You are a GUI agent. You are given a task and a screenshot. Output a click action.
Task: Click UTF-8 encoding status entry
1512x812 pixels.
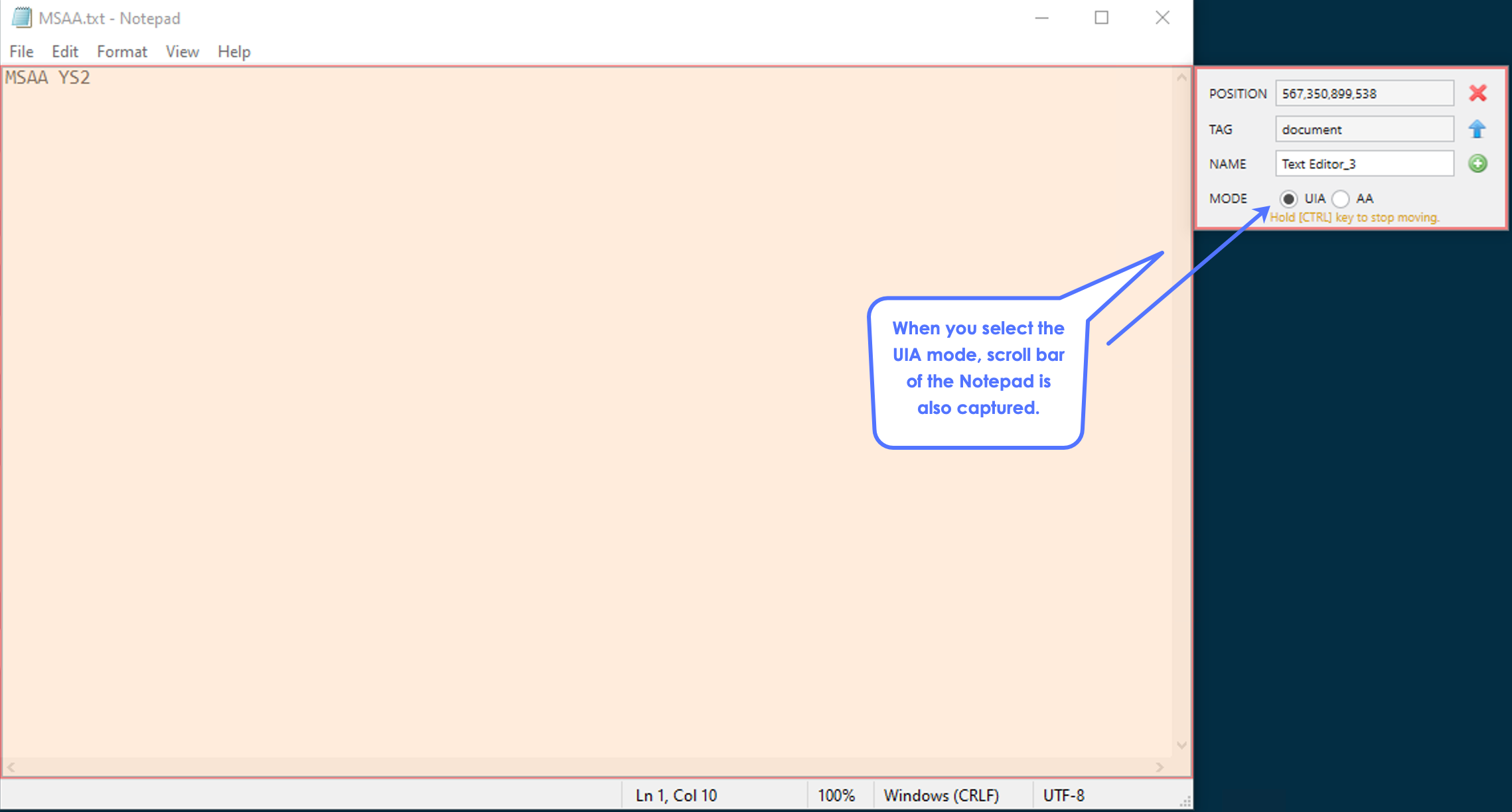pos(1064,795)
